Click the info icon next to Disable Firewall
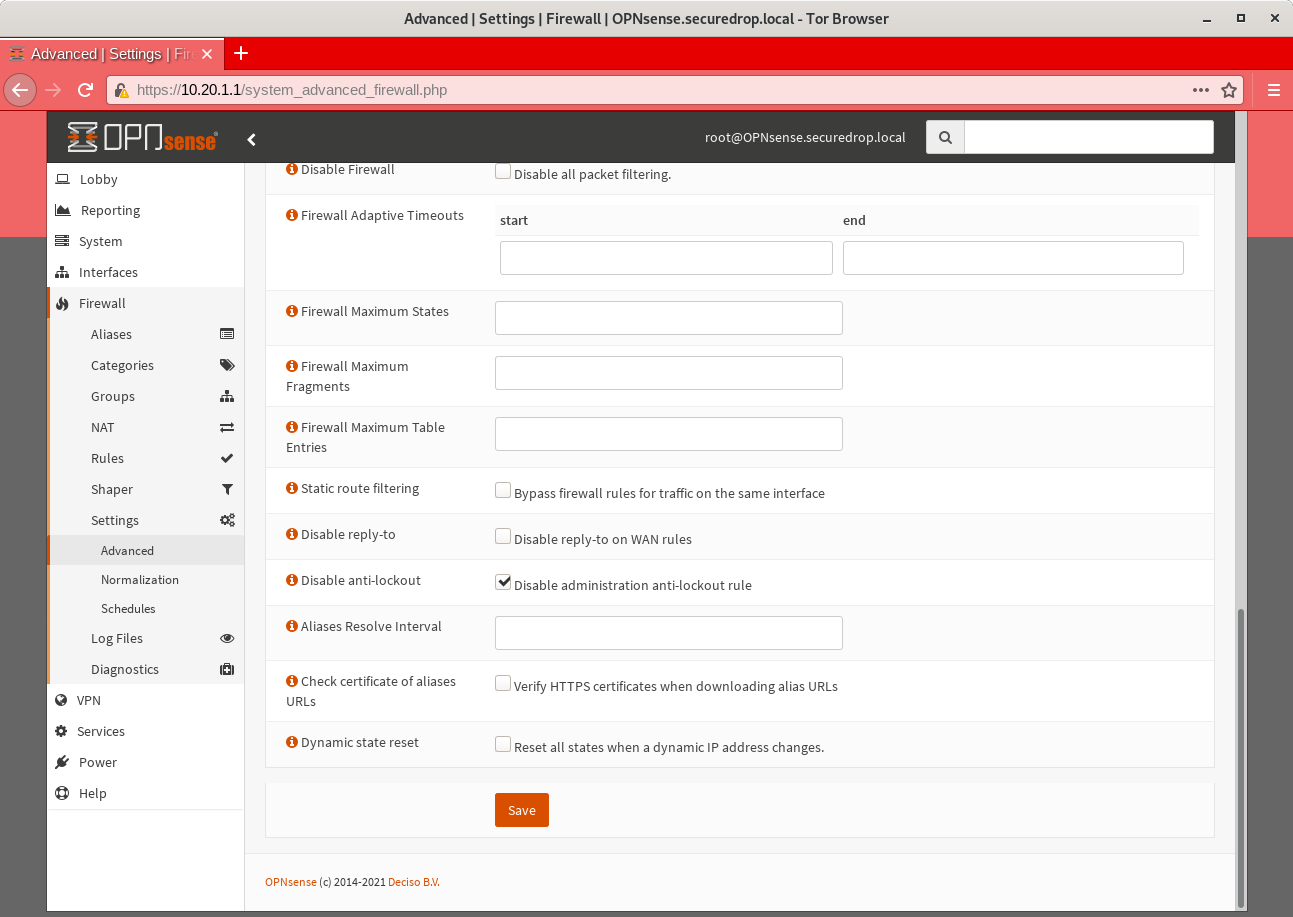1293x917 pixels. point(291,169)
